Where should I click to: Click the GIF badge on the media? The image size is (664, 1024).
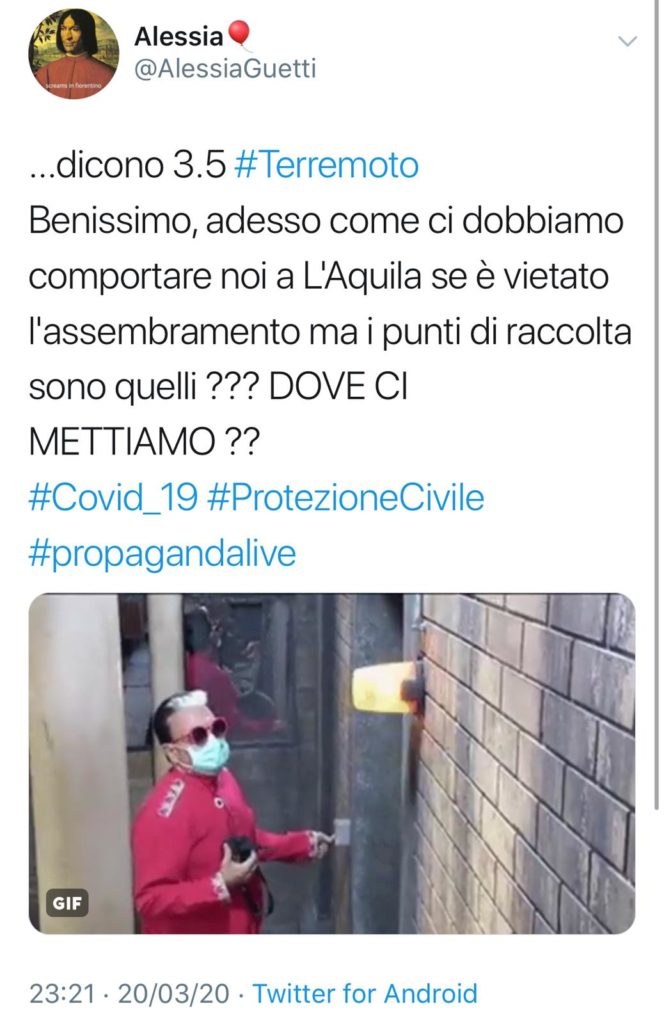(x=67, y=904)
